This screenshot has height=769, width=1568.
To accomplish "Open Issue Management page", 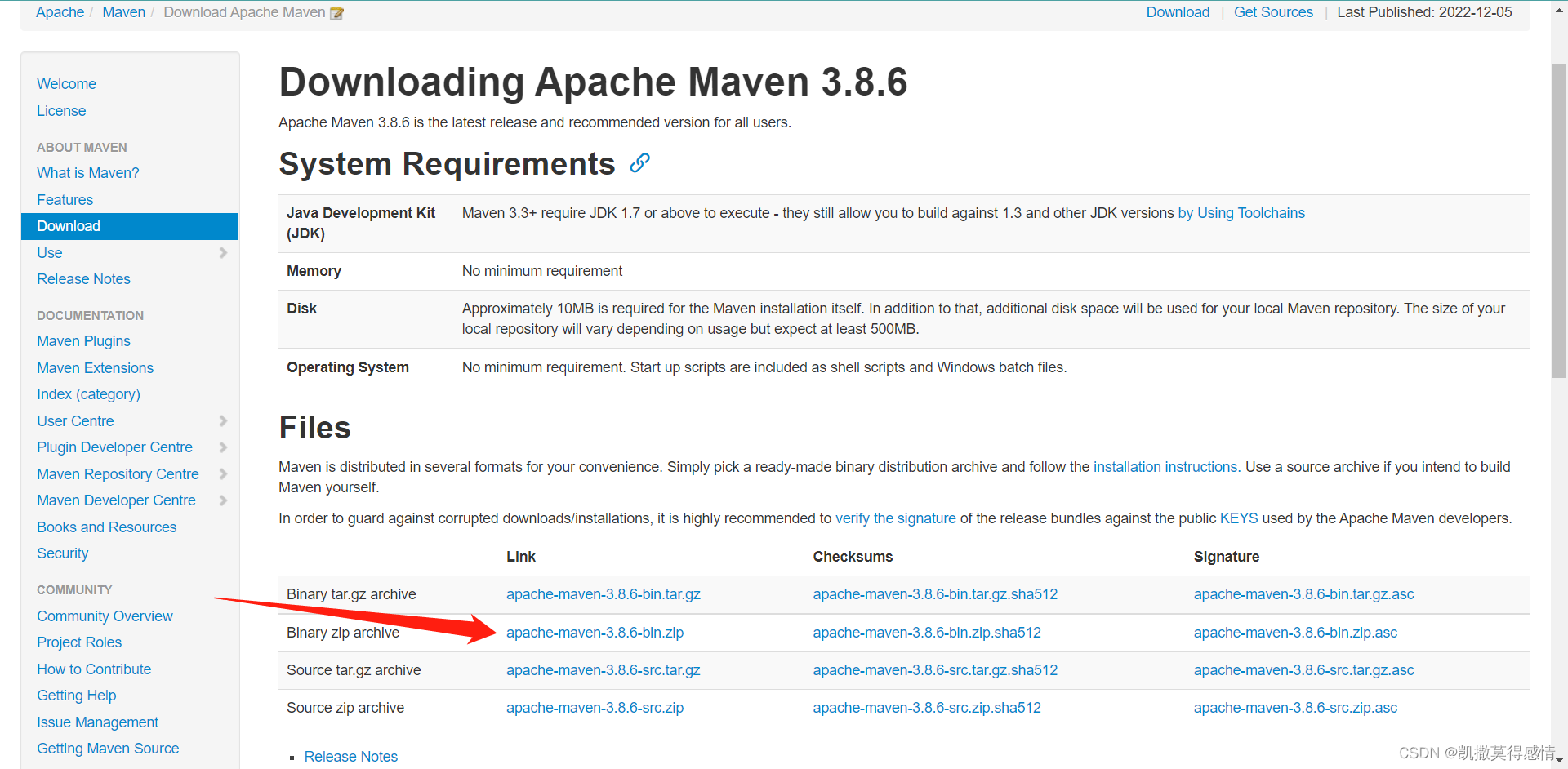I will [x=97, y=722].
